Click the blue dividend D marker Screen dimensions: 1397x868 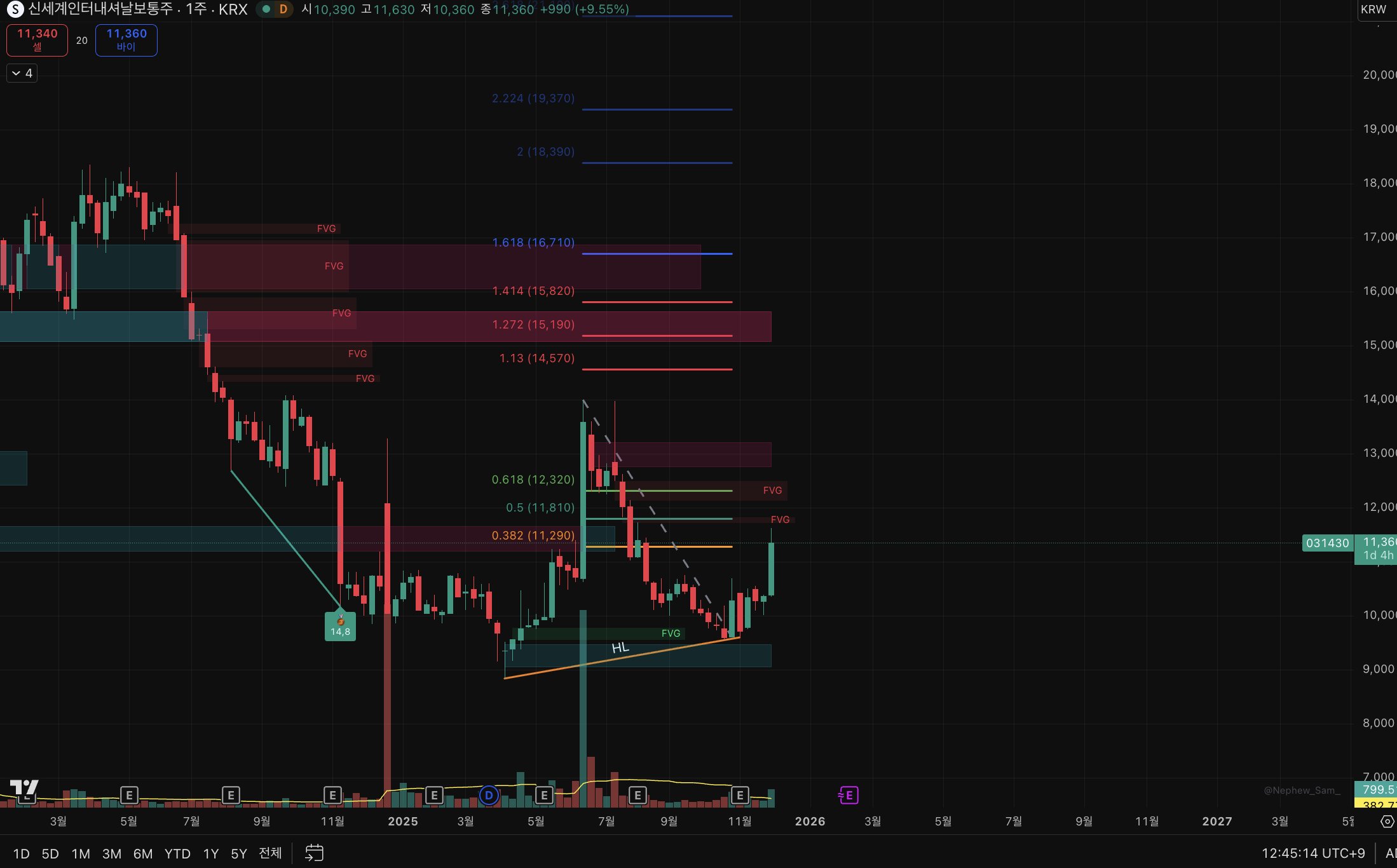[x=488, y=795]
